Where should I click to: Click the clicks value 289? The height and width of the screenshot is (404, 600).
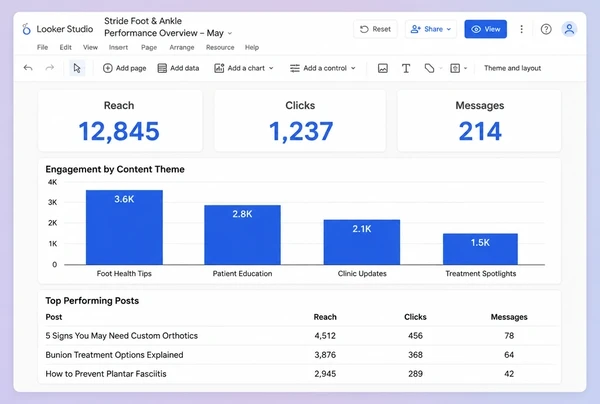coord(415,374)
